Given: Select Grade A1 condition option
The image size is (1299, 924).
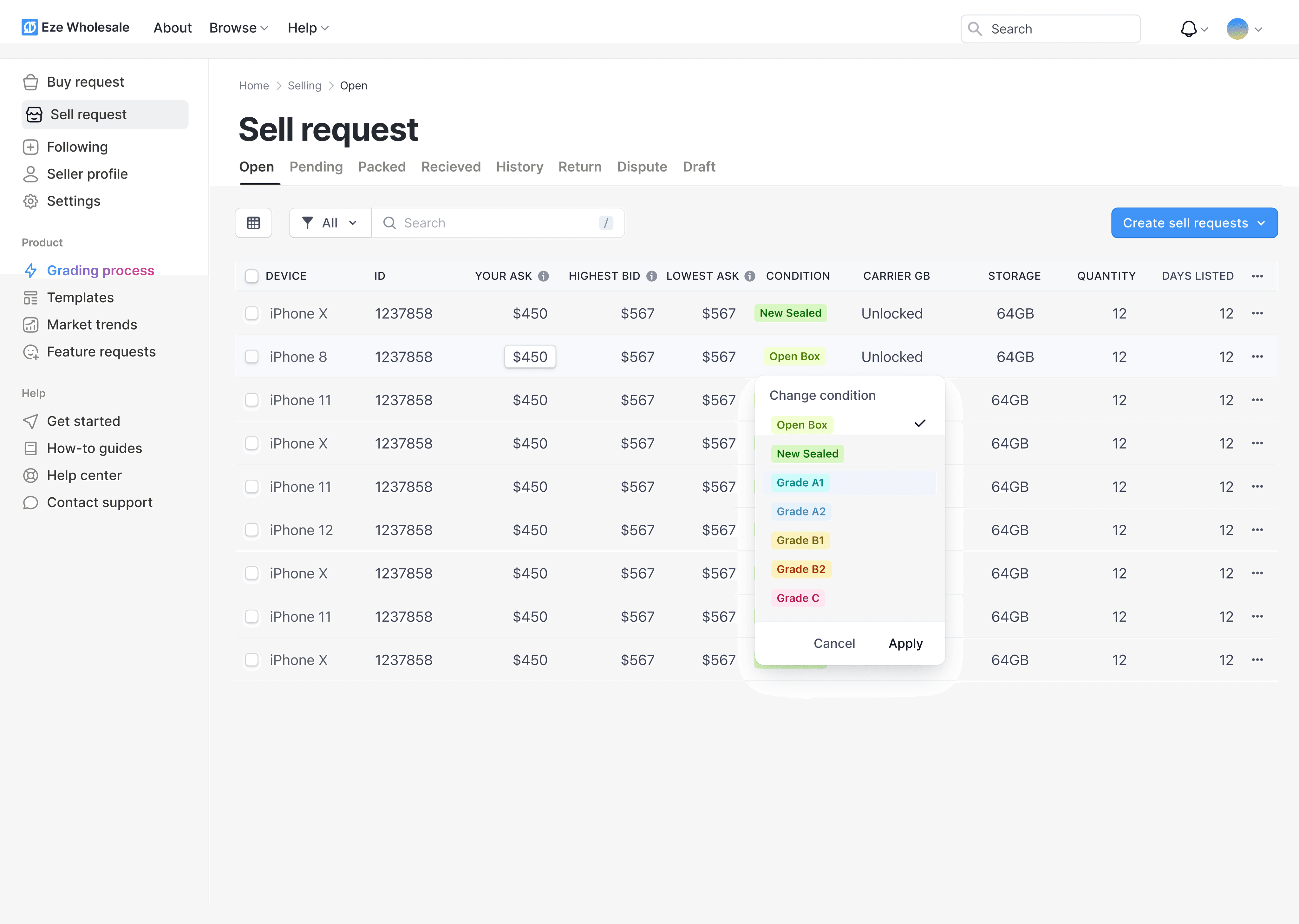Looking at the screenshot, I should (800, 482).
